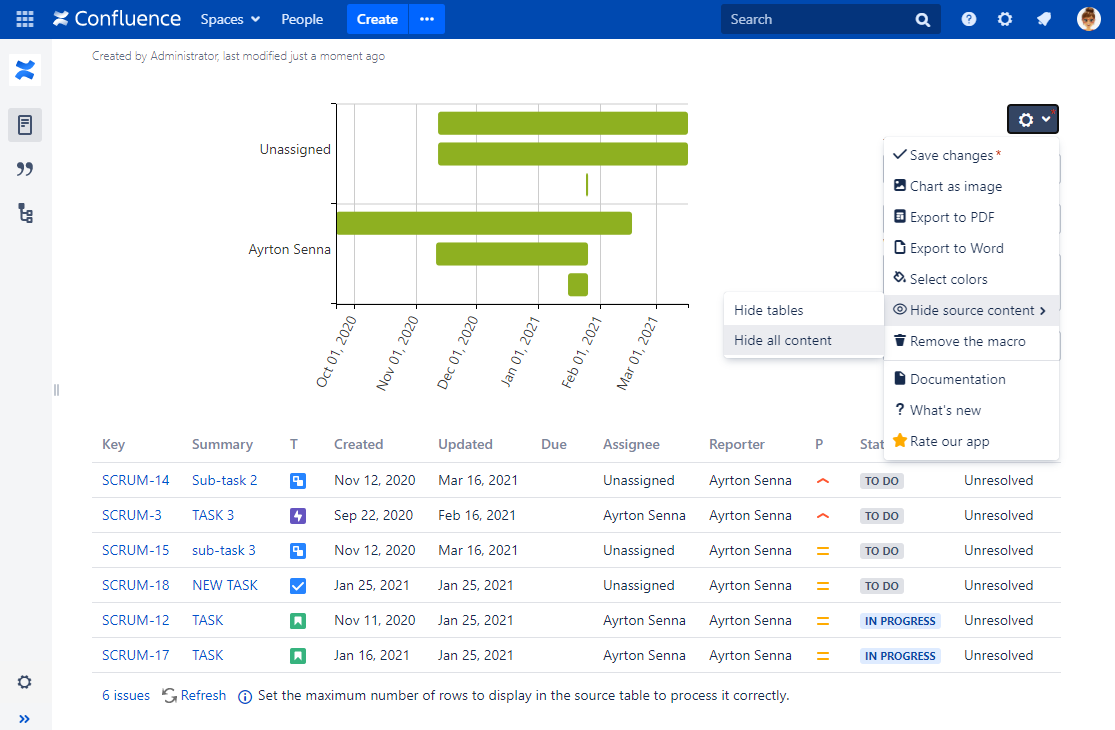Screen dimensions: 1115x730
Task: Open page tree icon in sidebar
Action: [25, 213]
